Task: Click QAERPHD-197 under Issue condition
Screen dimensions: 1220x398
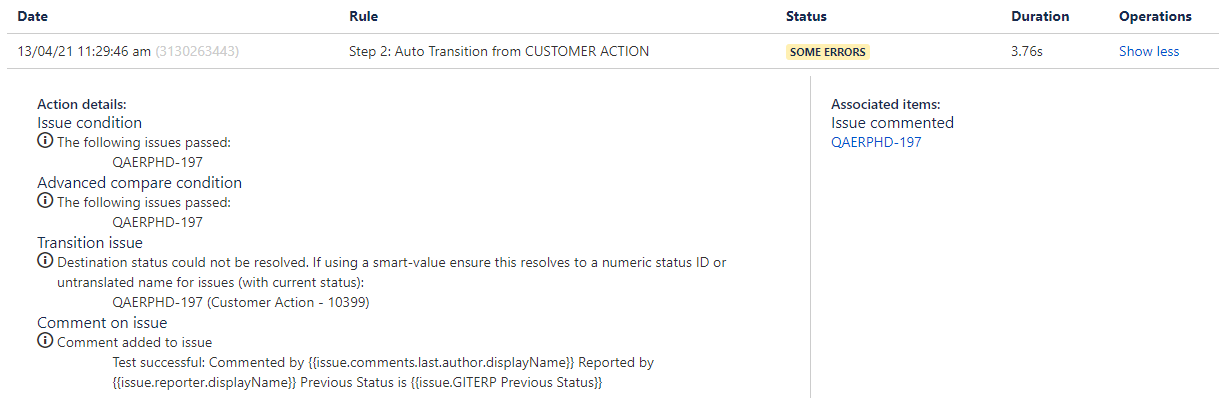Action: point(157,162)
